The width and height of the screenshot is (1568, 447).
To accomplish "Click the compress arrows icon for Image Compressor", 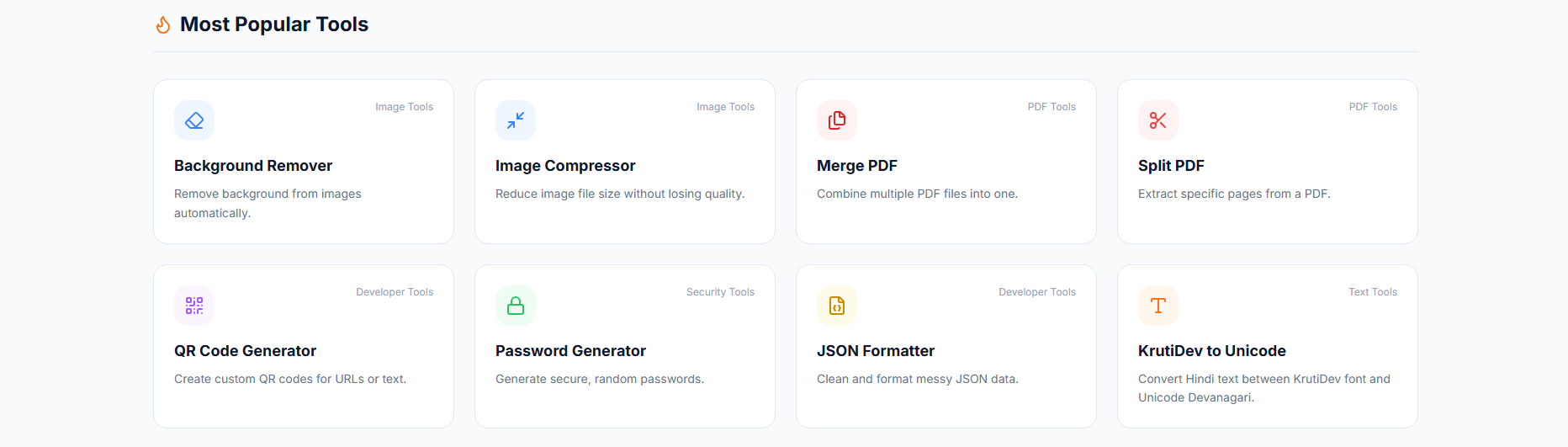I will click(516, 120).
